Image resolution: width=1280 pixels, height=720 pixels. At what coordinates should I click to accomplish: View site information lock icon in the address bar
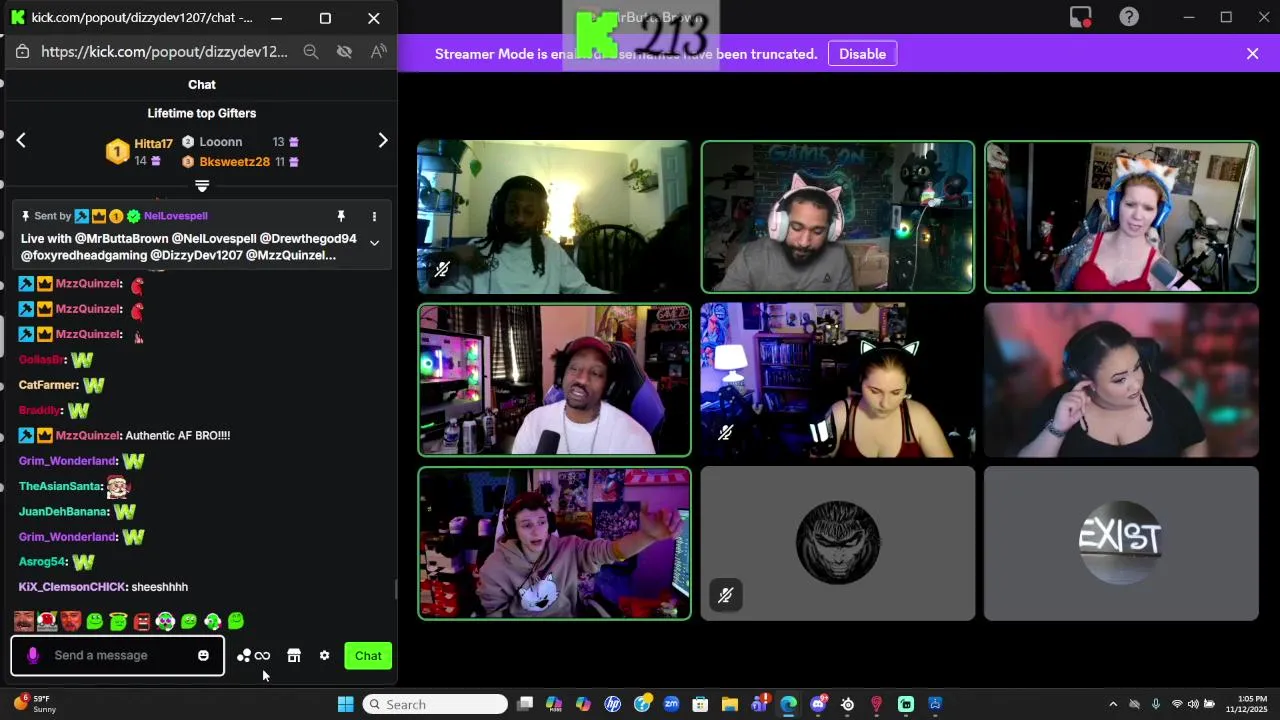coord(22,52)
